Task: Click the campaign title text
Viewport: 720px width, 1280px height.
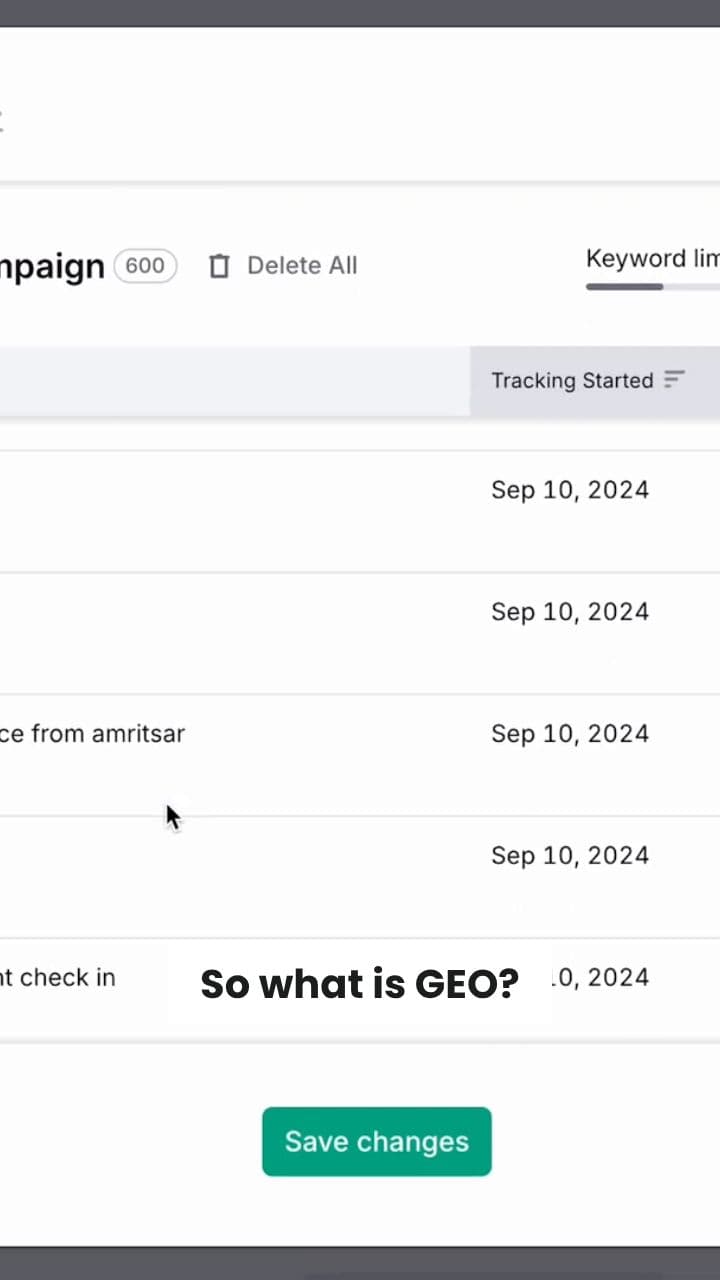Action: tap(50, 265)
